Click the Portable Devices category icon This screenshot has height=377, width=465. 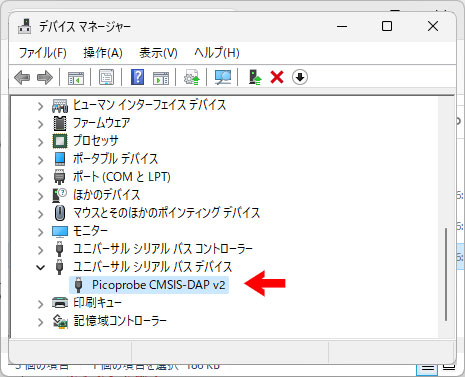coord(60,159)
